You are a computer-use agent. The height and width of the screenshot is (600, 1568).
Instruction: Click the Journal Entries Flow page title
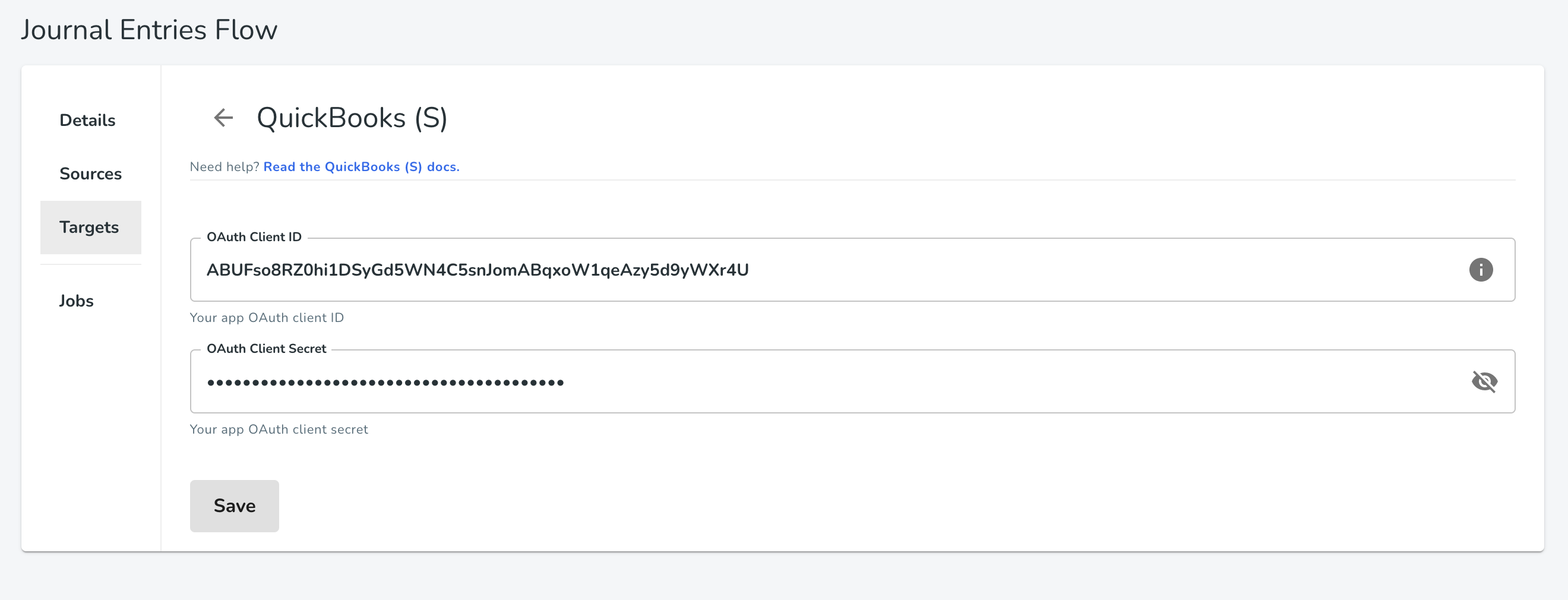[149, 30]
